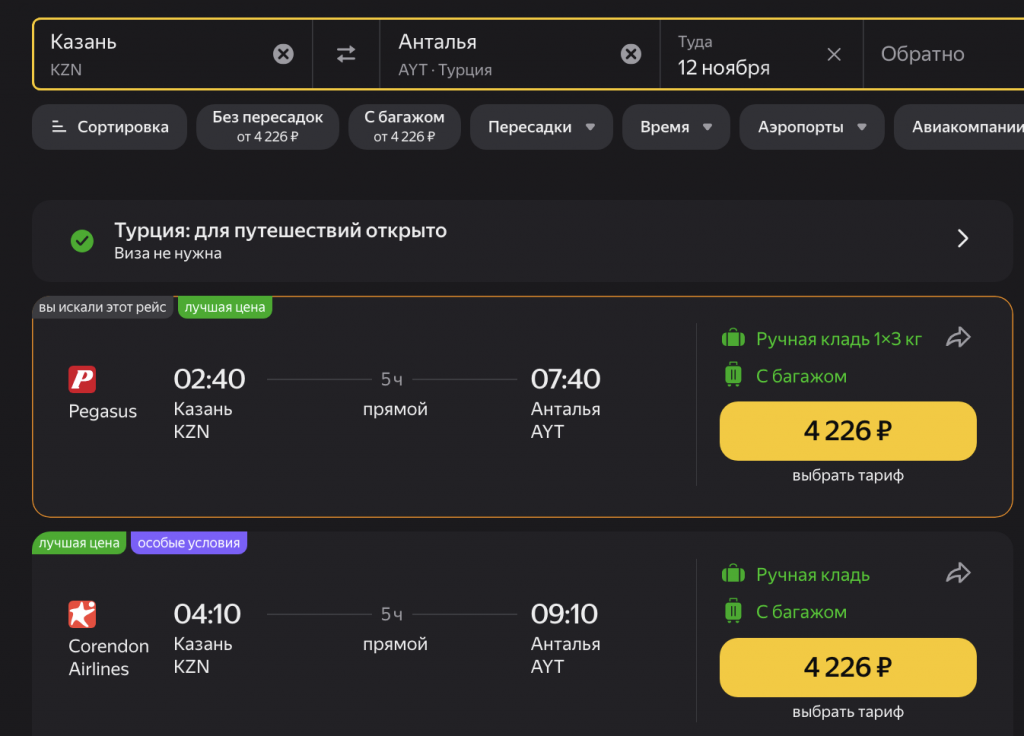Clear the Казань departure city field
Viewport: 1024px width, 736px height.
tap(284, 54)
